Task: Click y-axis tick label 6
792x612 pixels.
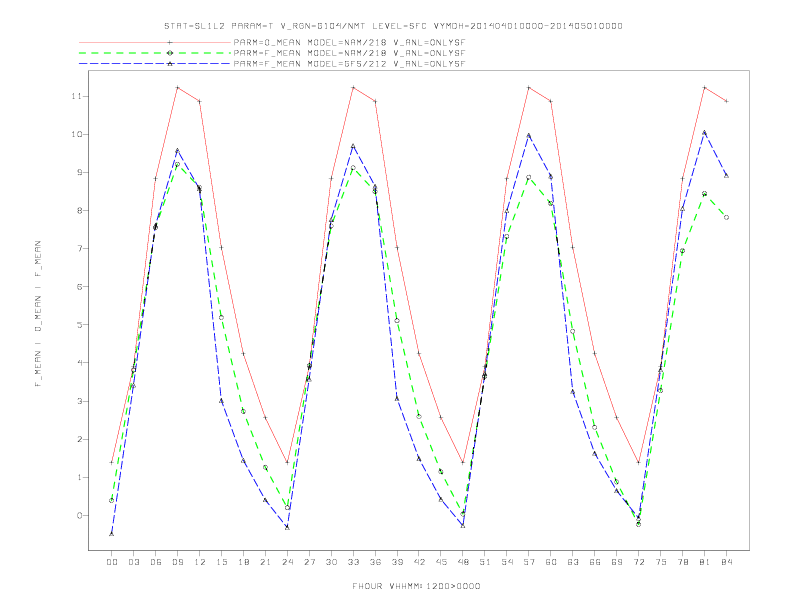Action: (x=80, y=286)
